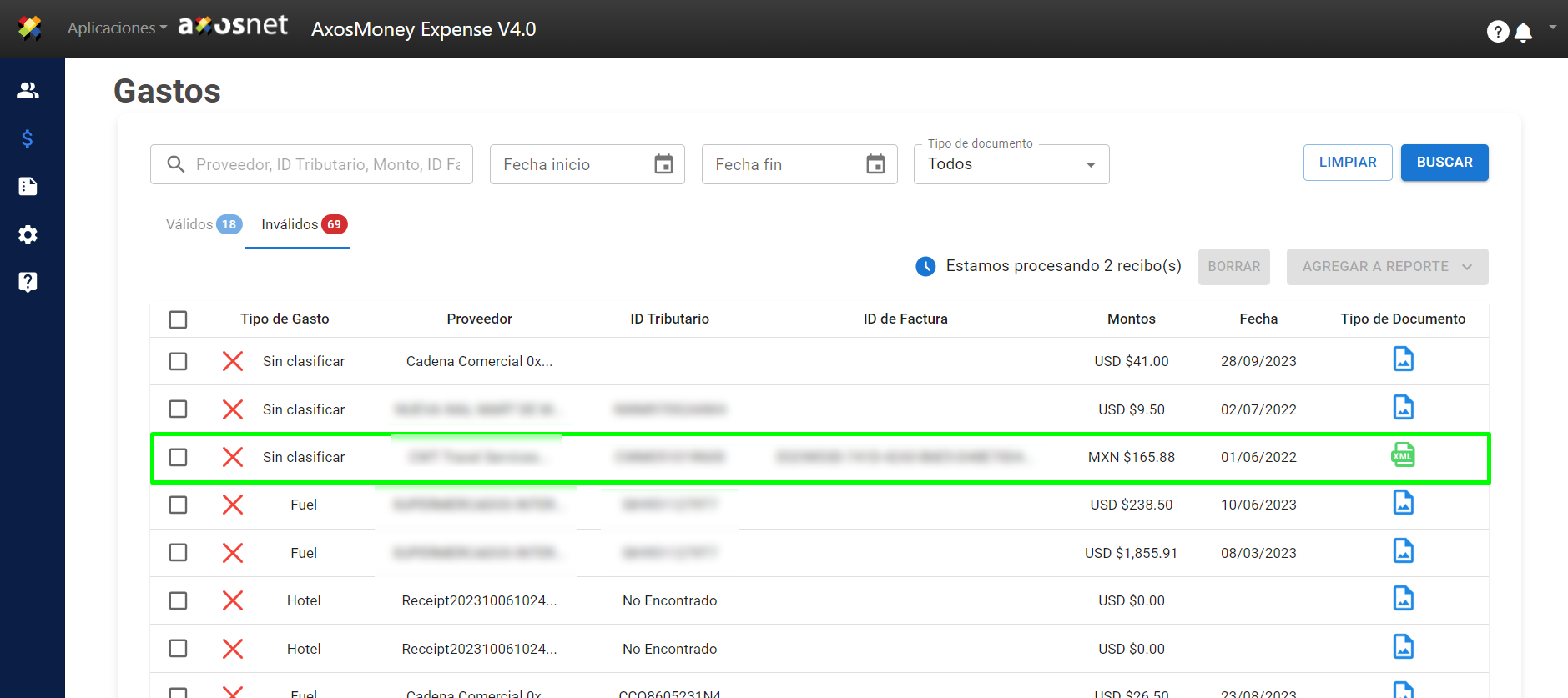Click the sidebar help question icon

(28, 282)
